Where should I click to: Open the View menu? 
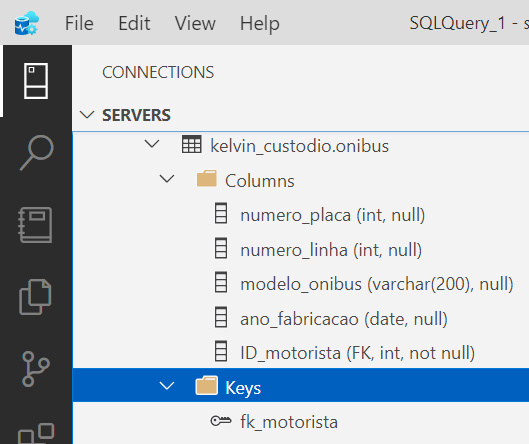pyautogui.click(x=195, y=23)
